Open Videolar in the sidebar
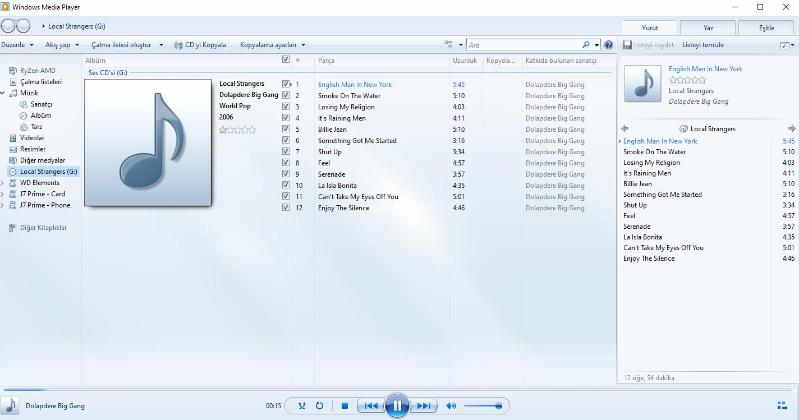 [x=32, y=138]
